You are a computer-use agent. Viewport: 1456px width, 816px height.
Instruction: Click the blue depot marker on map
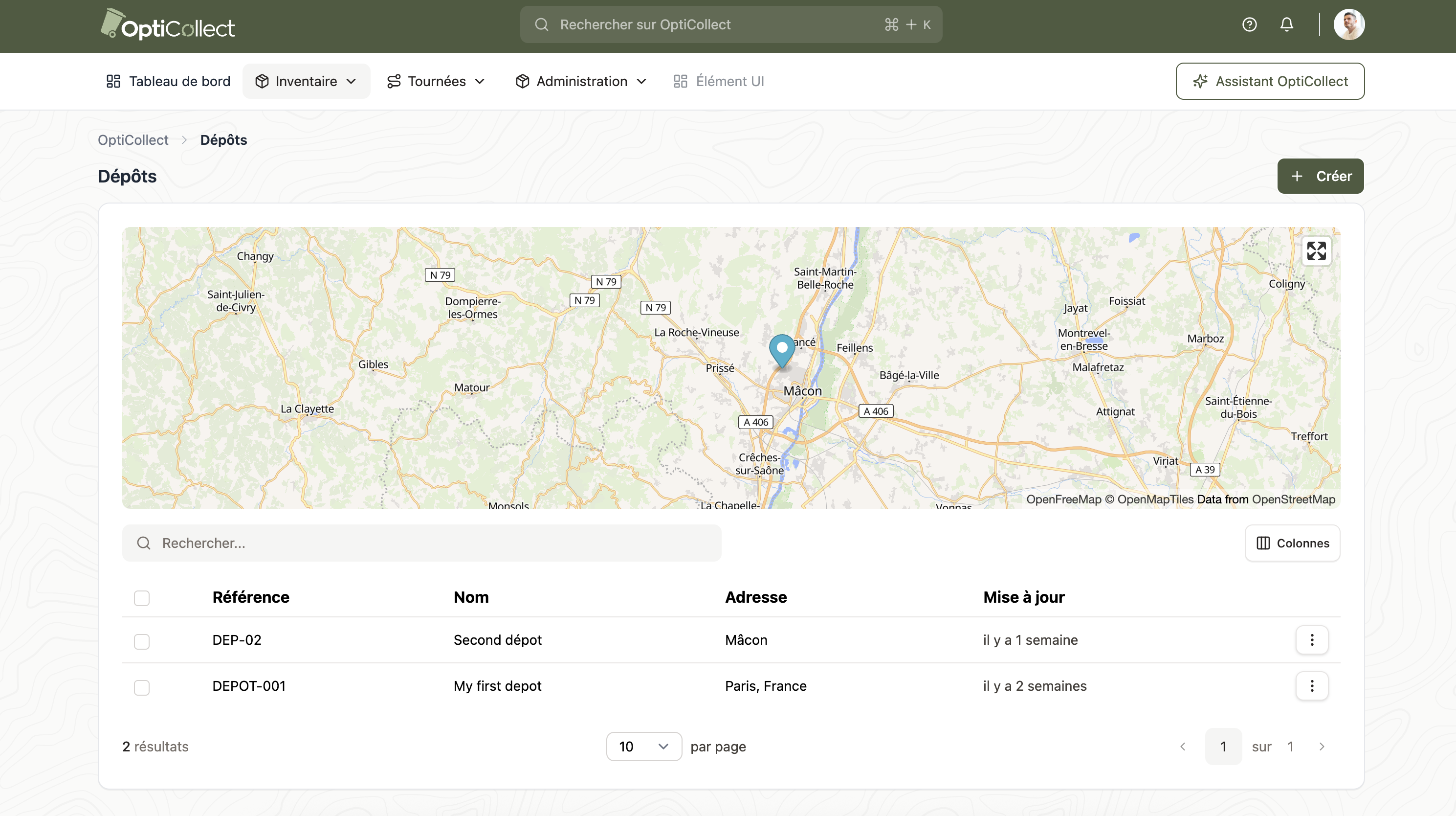(782, 349)
